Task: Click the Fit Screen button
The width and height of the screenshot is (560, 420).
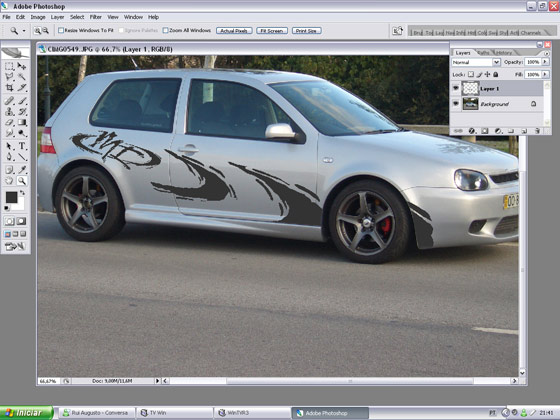Action: (272, 31)
